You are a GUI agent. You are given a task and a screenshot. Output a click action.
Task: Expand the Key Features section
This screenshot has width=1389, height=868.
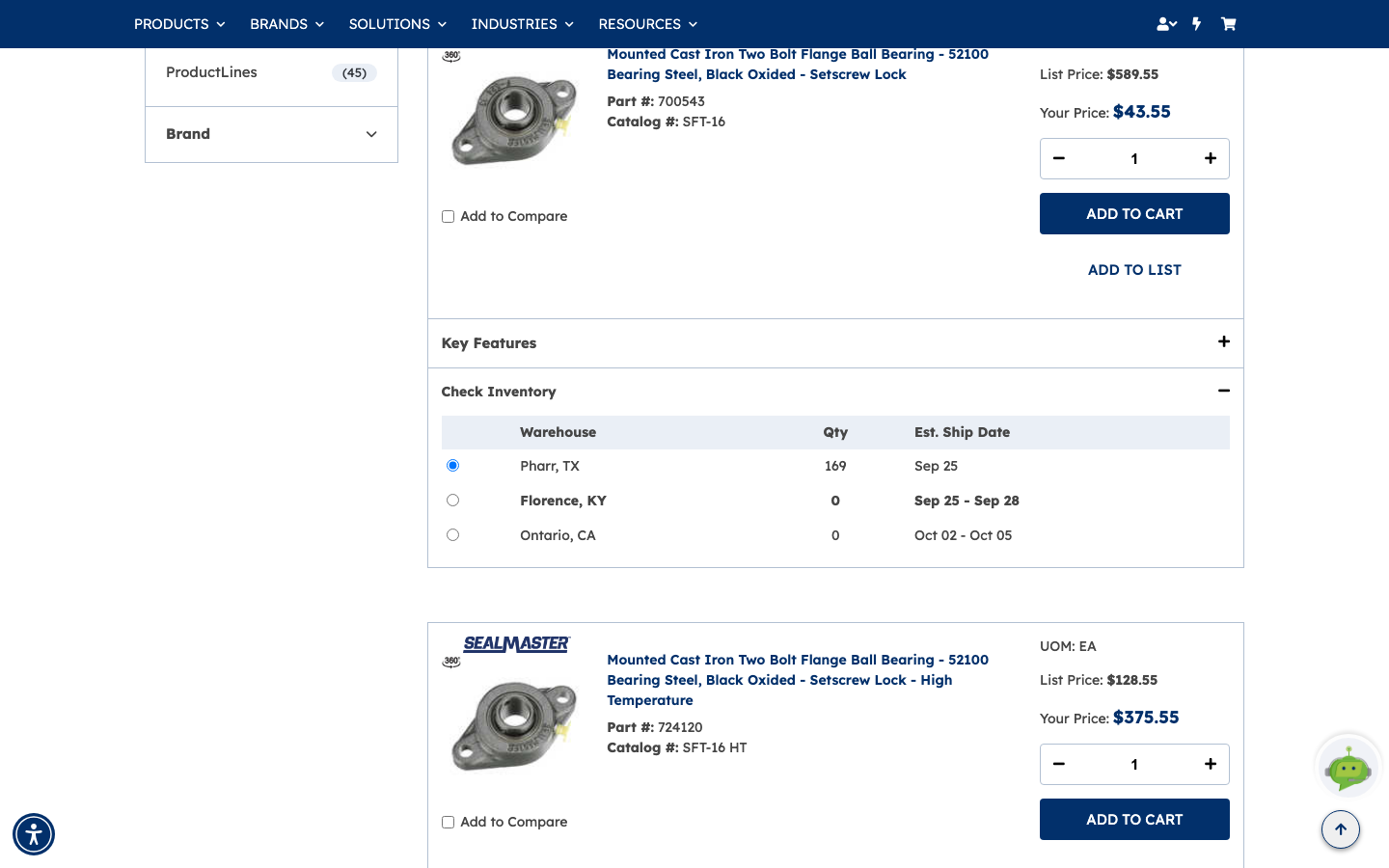tap(835, 343)
